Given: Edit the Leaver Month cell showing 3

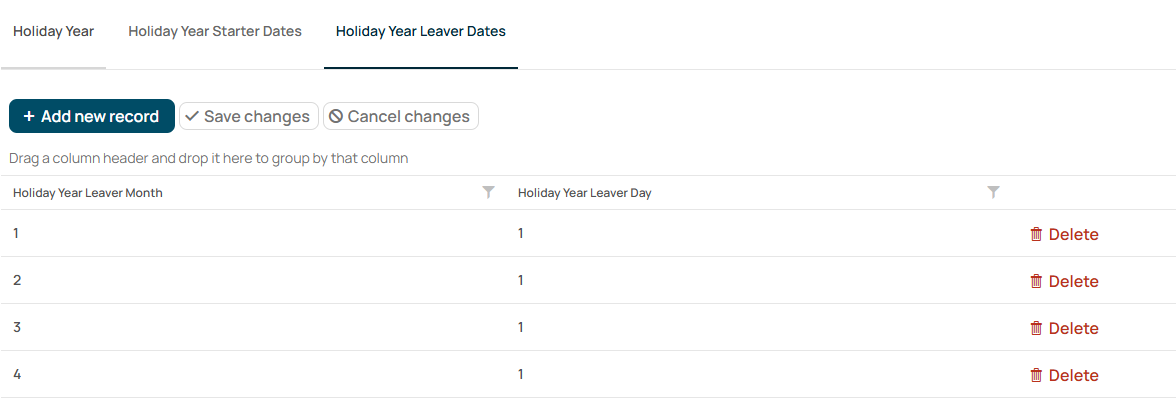Looking at the screenshot, I should (253, 327).
